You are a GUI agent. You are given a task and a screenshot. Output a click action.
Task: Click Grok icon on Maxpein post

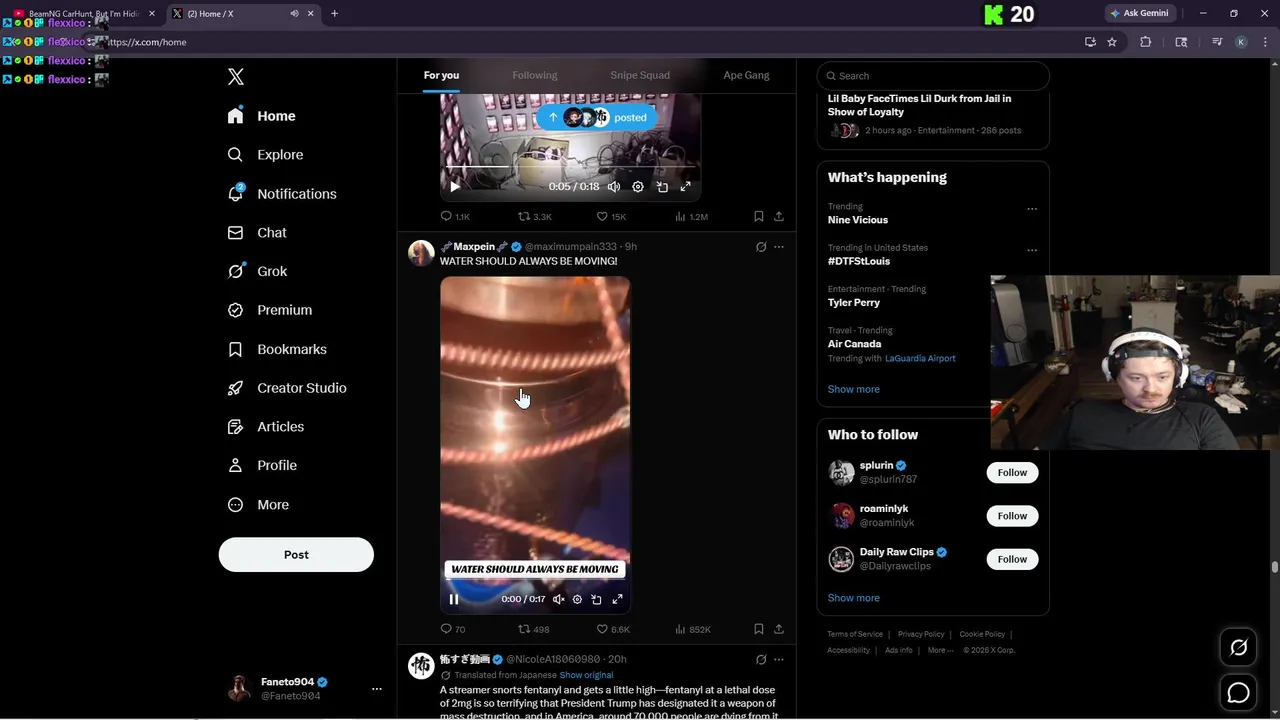click(x=761, y=247)
